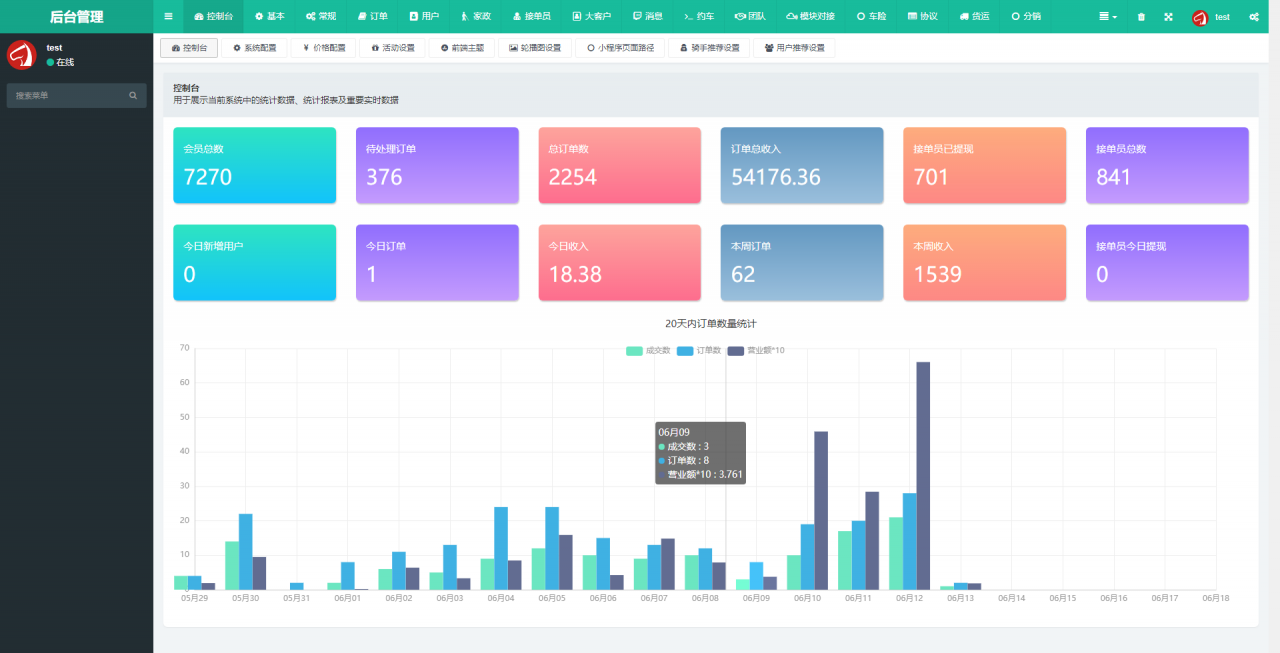
Task: Toggle the 营业额*10 legend entry
Action: click(756, 351)
